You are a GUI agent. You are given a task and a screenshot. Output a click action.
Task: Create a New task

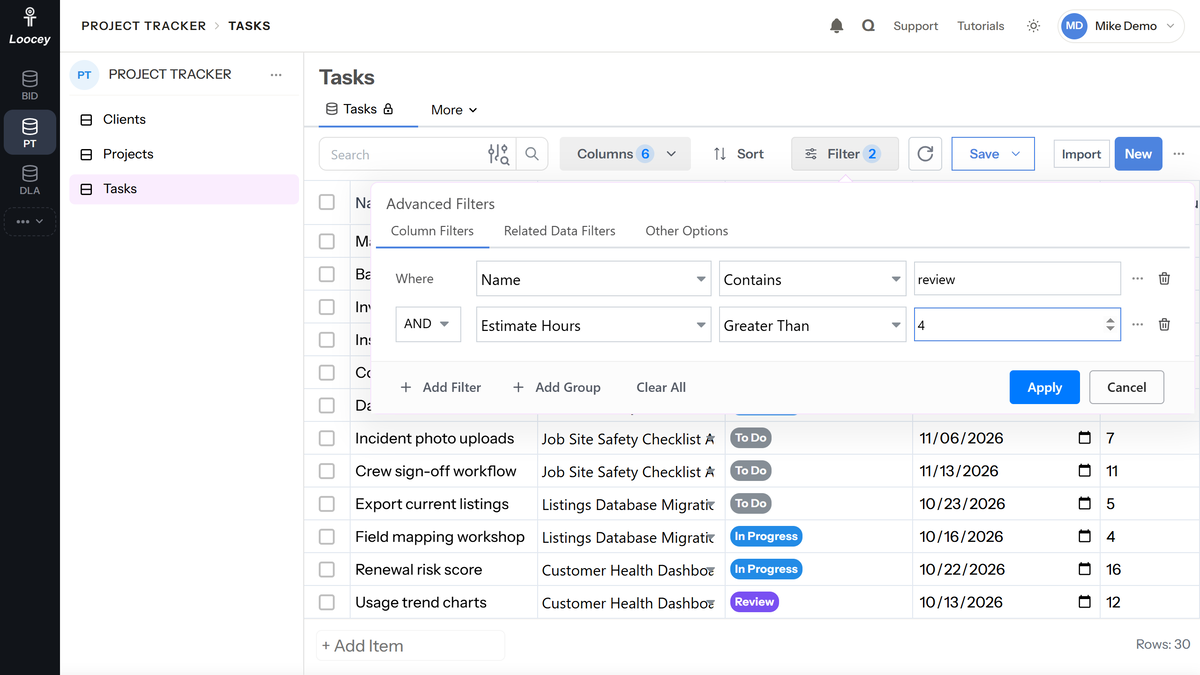1138,154
